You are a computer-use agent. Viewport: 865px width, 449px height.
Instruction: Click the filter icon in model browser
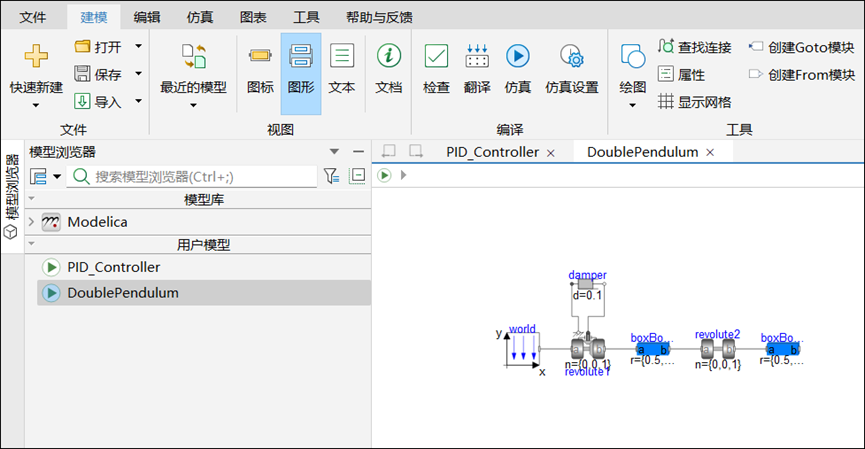click(331, 176)
